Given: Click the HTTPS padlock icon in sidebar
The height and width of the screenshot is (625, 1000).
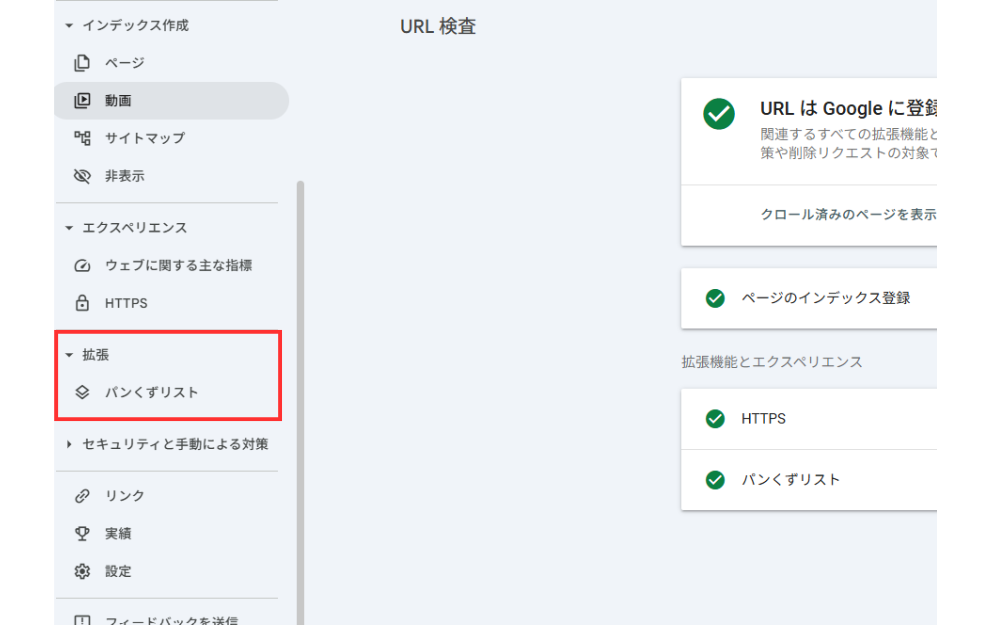Looking at the screenshot, I should [x=83, y=303].
